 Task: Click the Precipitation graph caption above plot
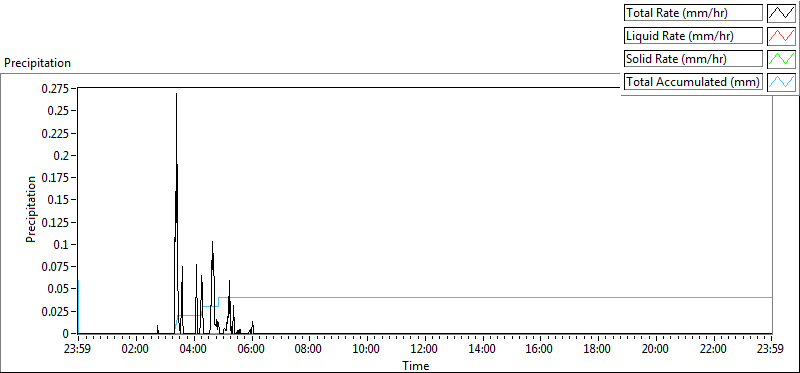pyautogui.click(x=37, y=63)
